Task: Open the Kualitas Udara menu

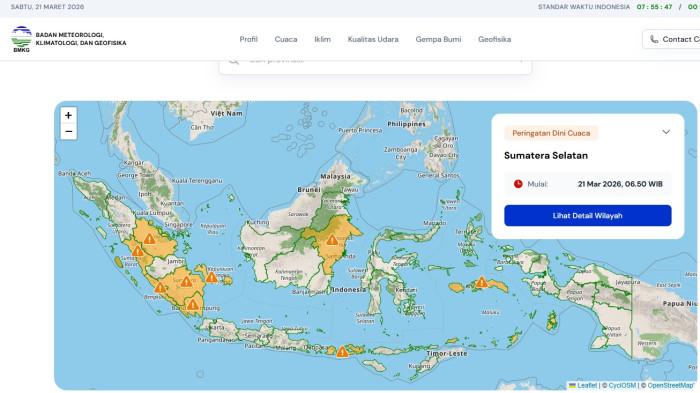Action: point(373,39)
